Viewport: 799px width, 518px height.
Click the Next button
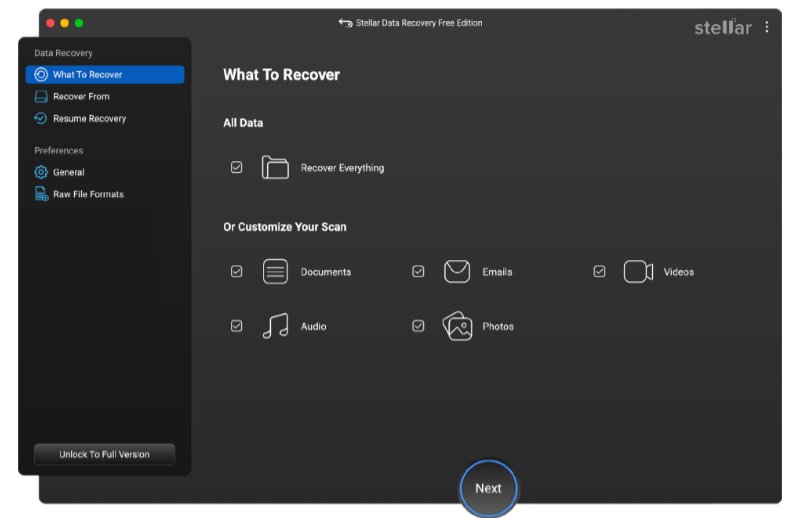[488, 488]
